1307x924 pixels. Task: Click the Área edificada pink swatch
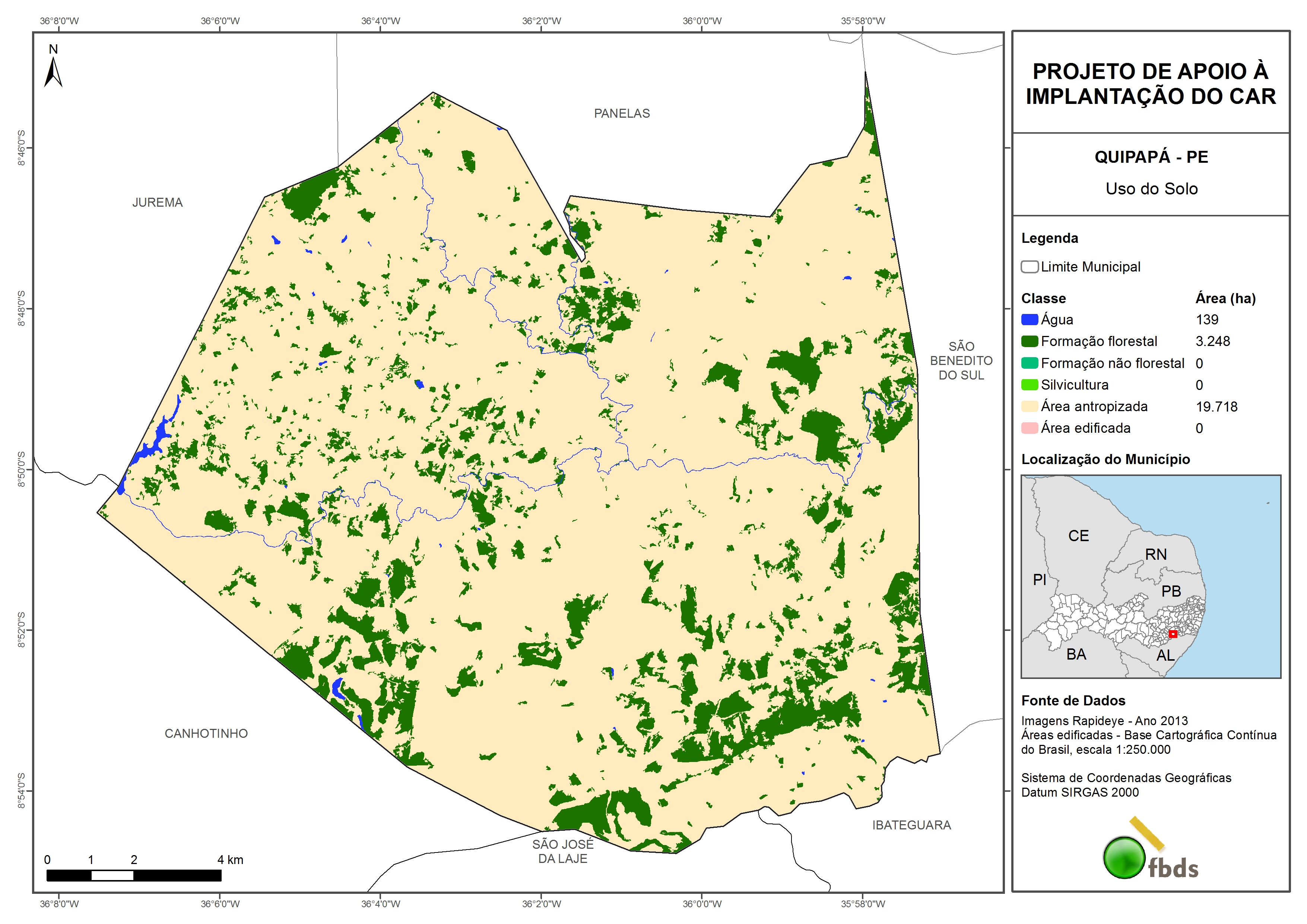[1029, 428]
